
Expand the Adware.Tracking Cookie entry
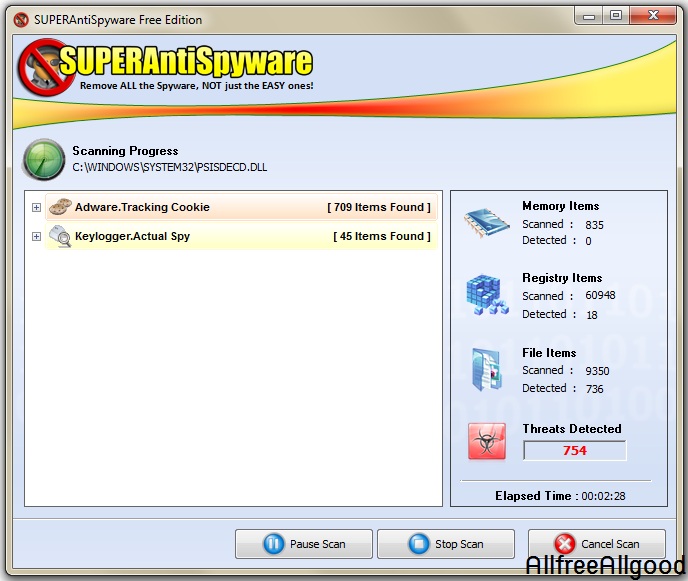coord(36,207)
